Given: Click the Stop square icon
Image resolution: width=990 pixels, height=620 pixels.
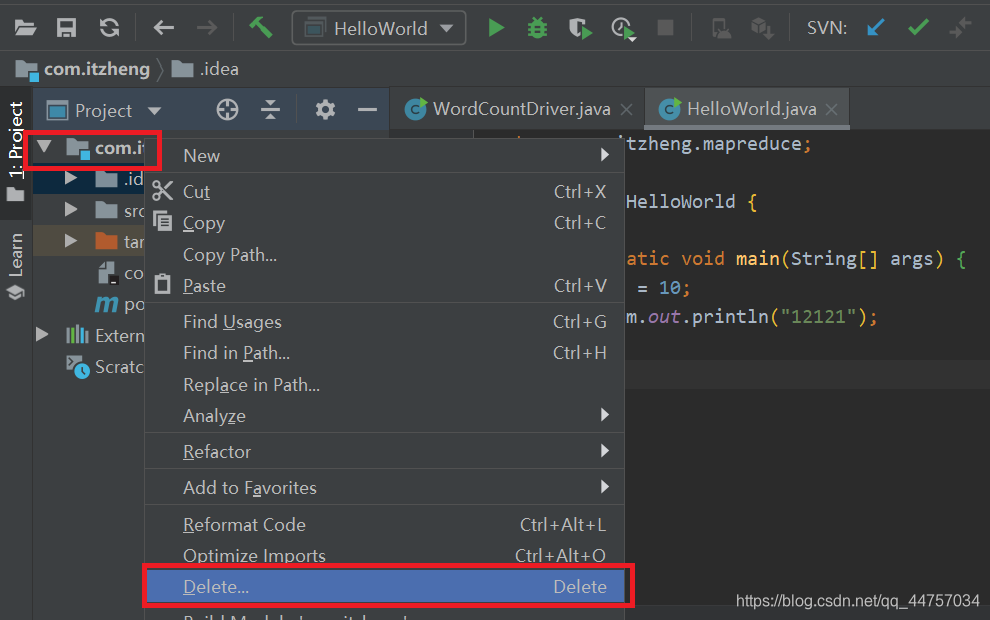Looking at the screenshot, I should (x=665, y=28).
